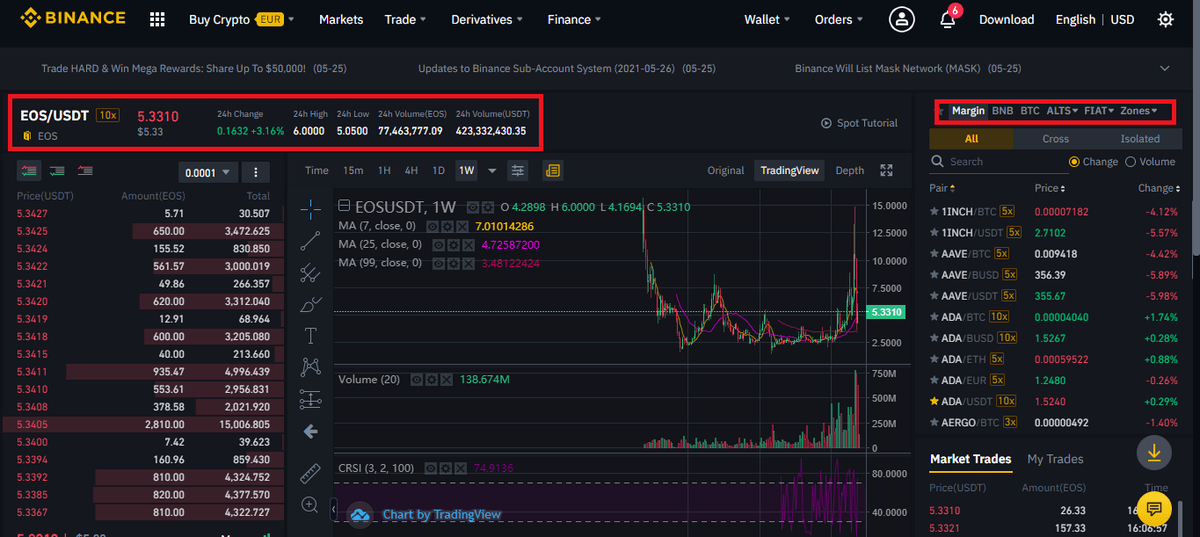Click the Isolated margin filter button
Viewport: 1200px width, 537px height.
[1139, 139]
